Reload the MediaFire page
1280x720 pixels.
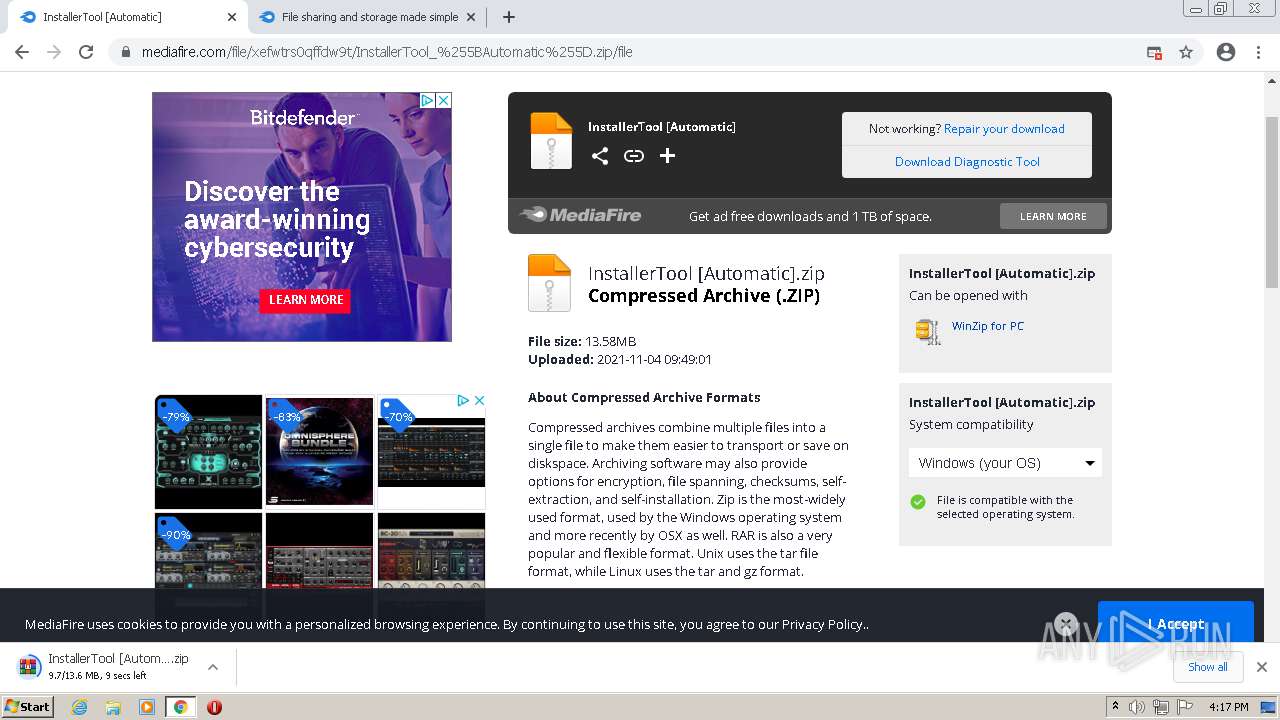[x=86, y=52]
